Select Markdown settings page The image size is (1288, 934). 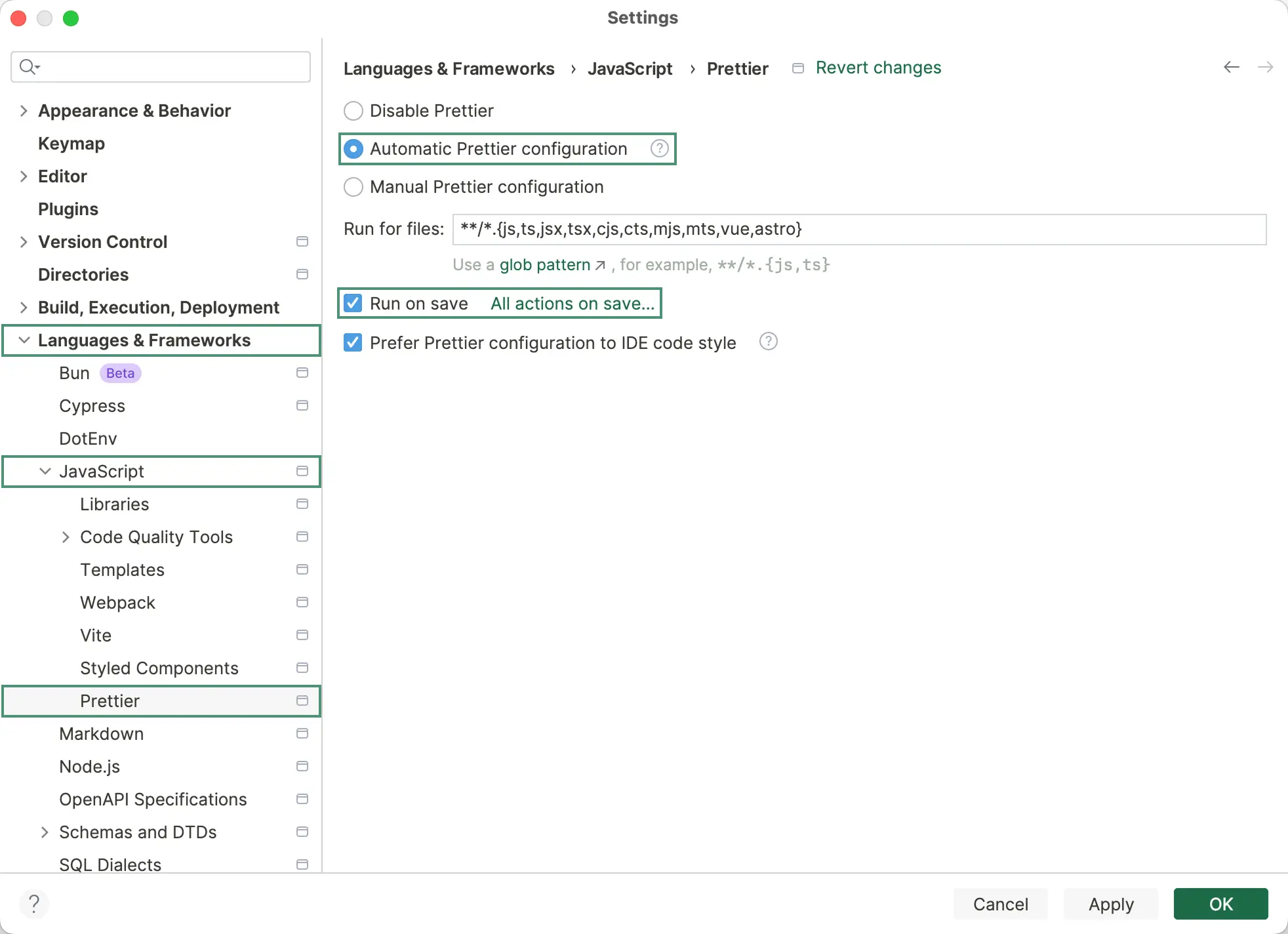[x=101, y=733]
